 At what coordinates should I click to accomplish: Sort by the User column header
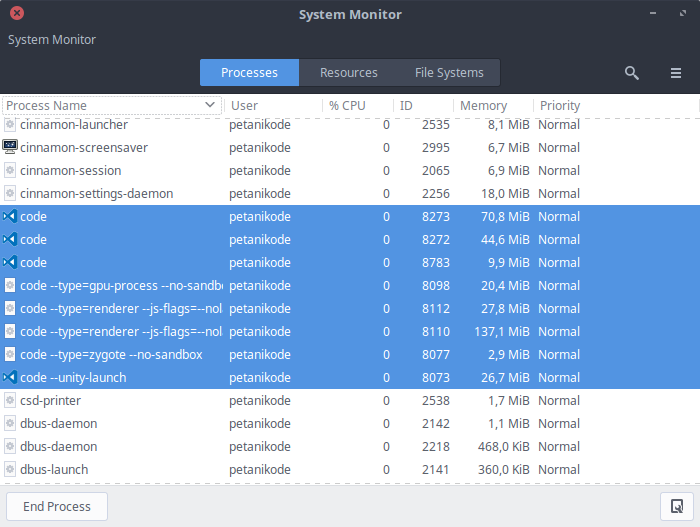(x=273, y=105)
